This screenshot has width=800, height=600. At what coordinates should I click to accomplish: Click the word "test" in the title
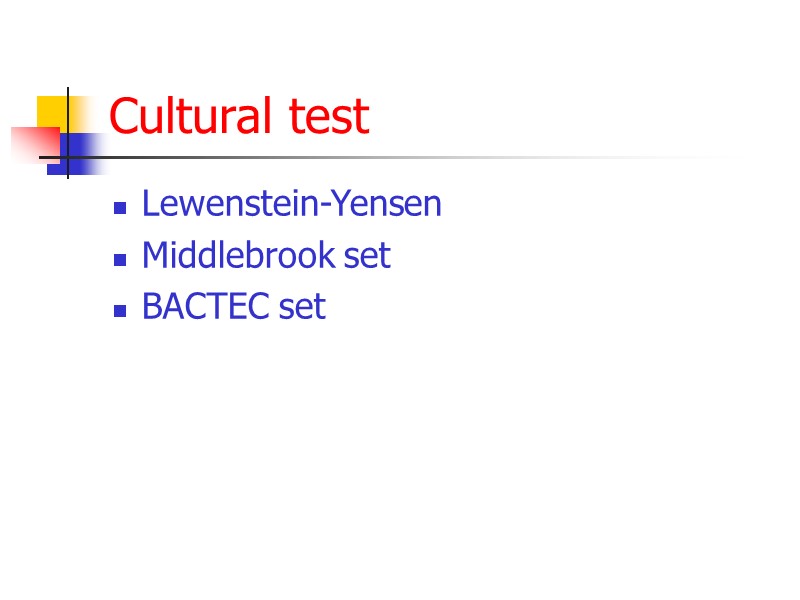click(328, 117)
